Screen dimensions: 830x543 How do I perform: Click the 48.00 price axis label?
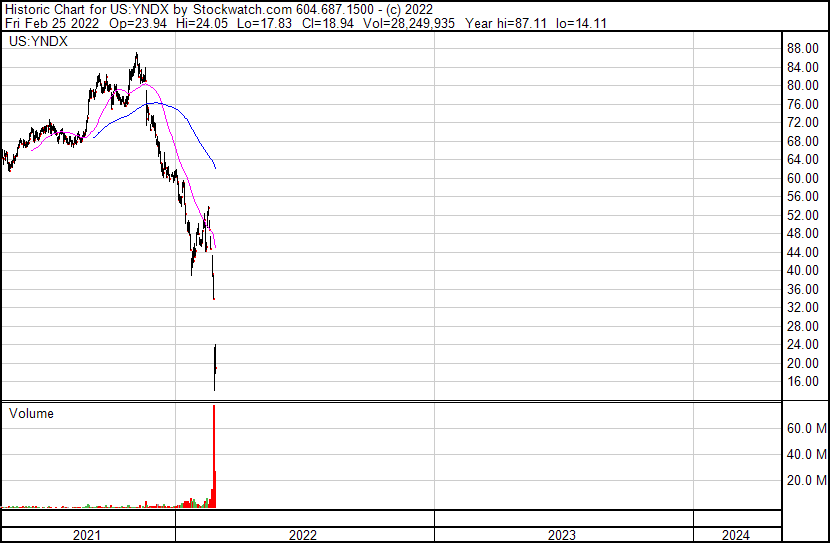[803, 233]
